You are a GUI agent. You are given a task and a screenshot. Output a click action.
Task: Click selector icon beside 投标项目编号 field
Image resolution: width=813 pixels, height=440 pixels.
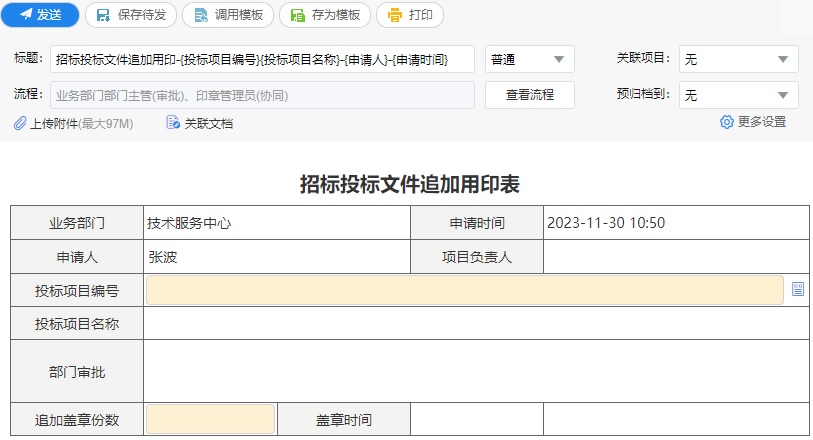[x=798, y=289]
